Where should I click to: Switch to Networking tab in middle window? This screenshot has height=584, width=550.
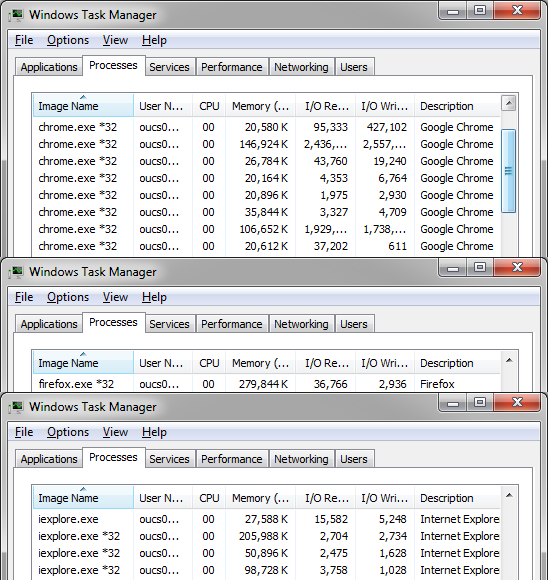(301, 324)
